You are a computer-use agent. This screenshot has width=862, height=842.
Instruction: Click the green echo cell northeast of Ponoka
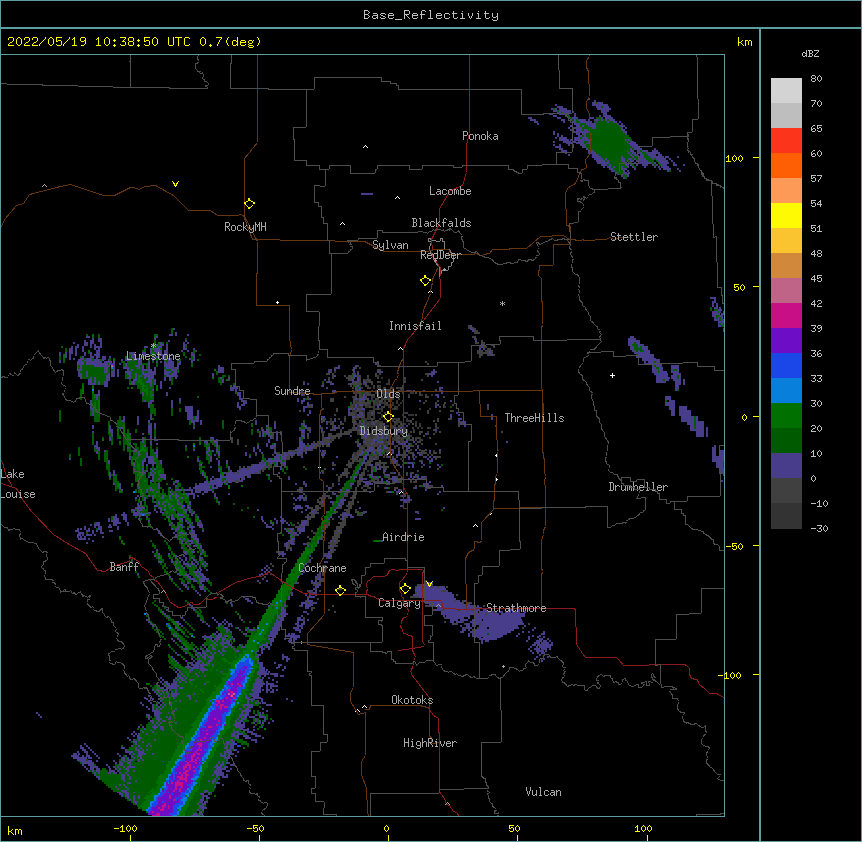[x=608, y=140]
